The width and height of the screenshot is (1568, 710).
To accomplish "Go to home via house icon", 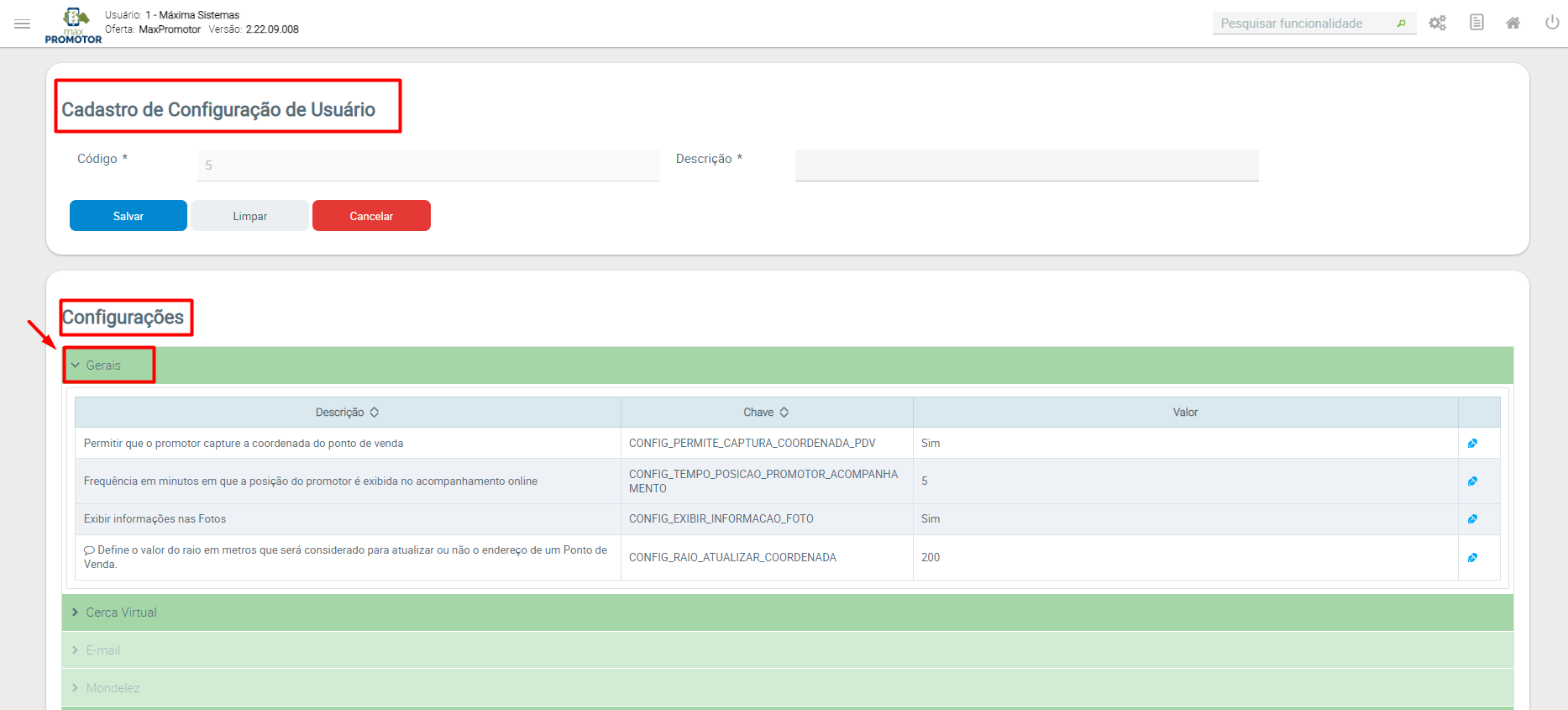I will (x=1513, y=24).
